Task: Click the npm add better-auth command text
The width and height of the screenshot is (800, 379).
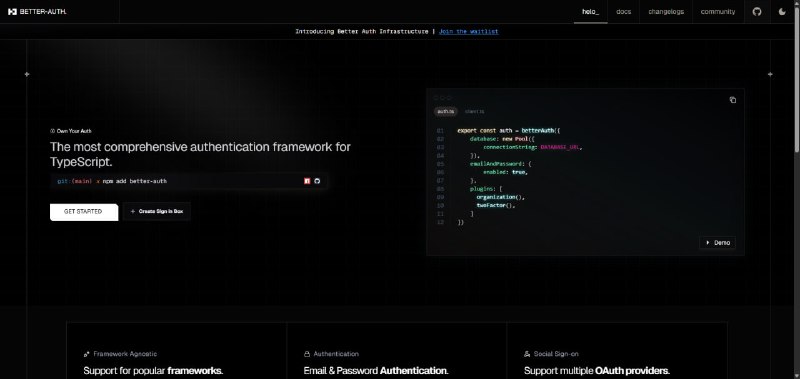Action: (x=135, y=181)
